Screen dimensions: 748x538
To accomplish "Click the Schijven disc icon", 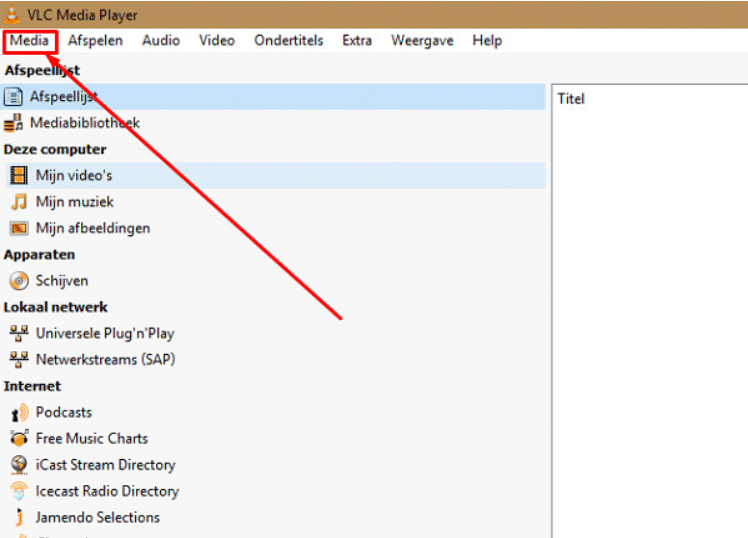I will (18, 281).
